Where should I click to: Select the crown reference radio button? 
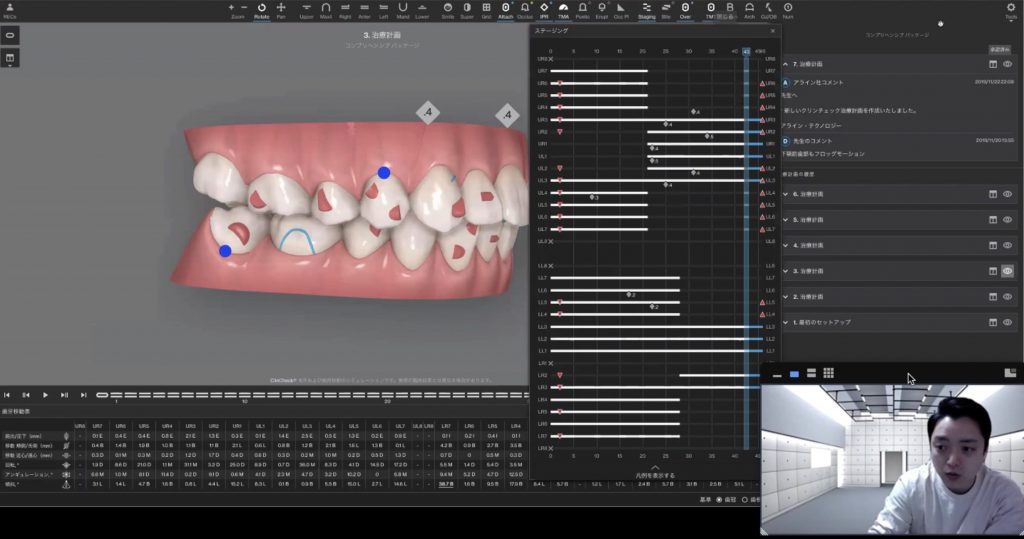[719, 500]
